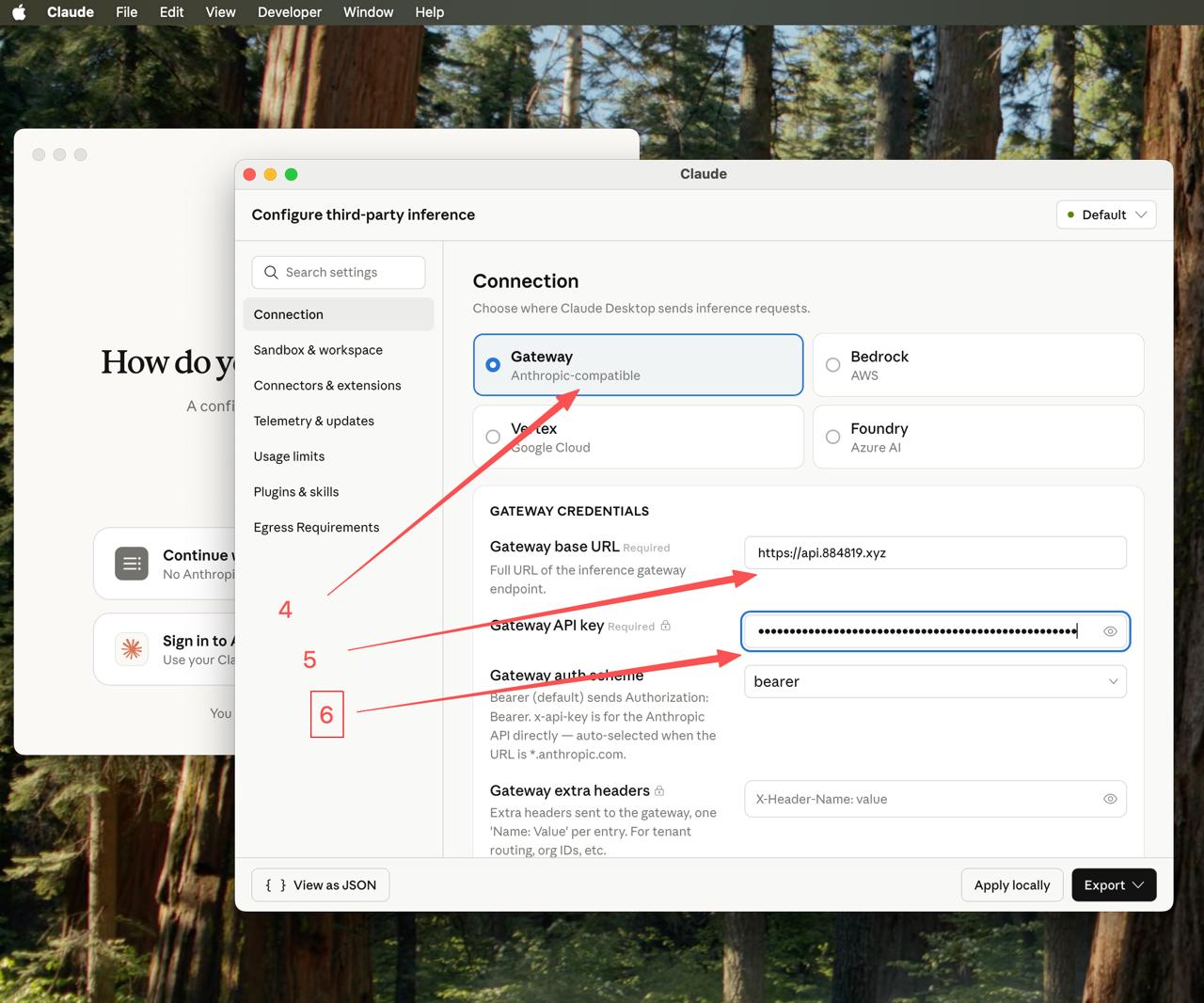Open the Help menu

pyautogui.click(x=430, y=12)
